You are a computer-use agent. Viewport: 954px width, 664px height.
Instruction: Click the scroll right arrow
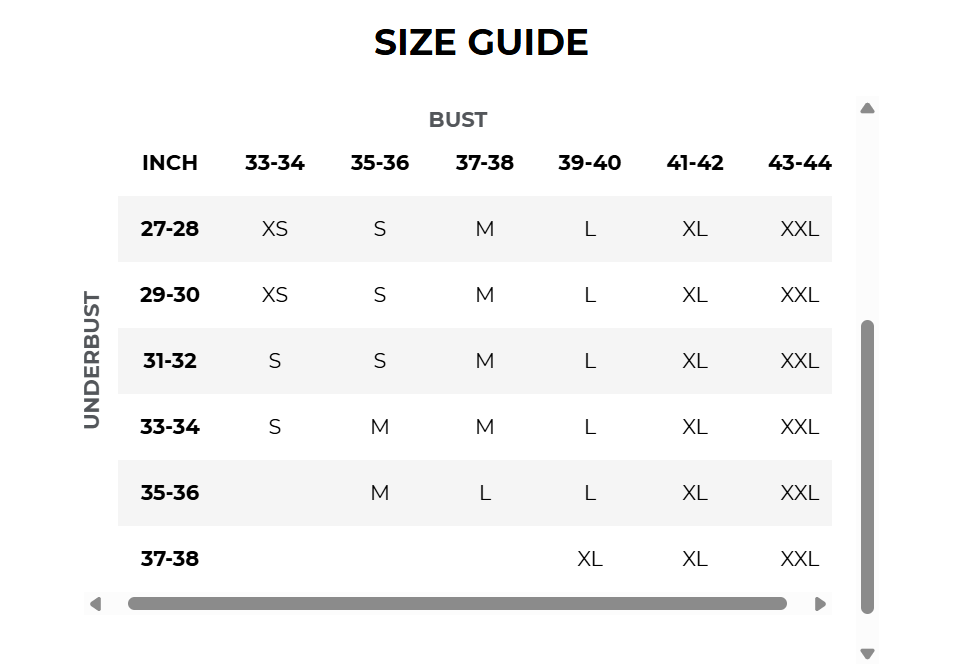tap(820, 604)
